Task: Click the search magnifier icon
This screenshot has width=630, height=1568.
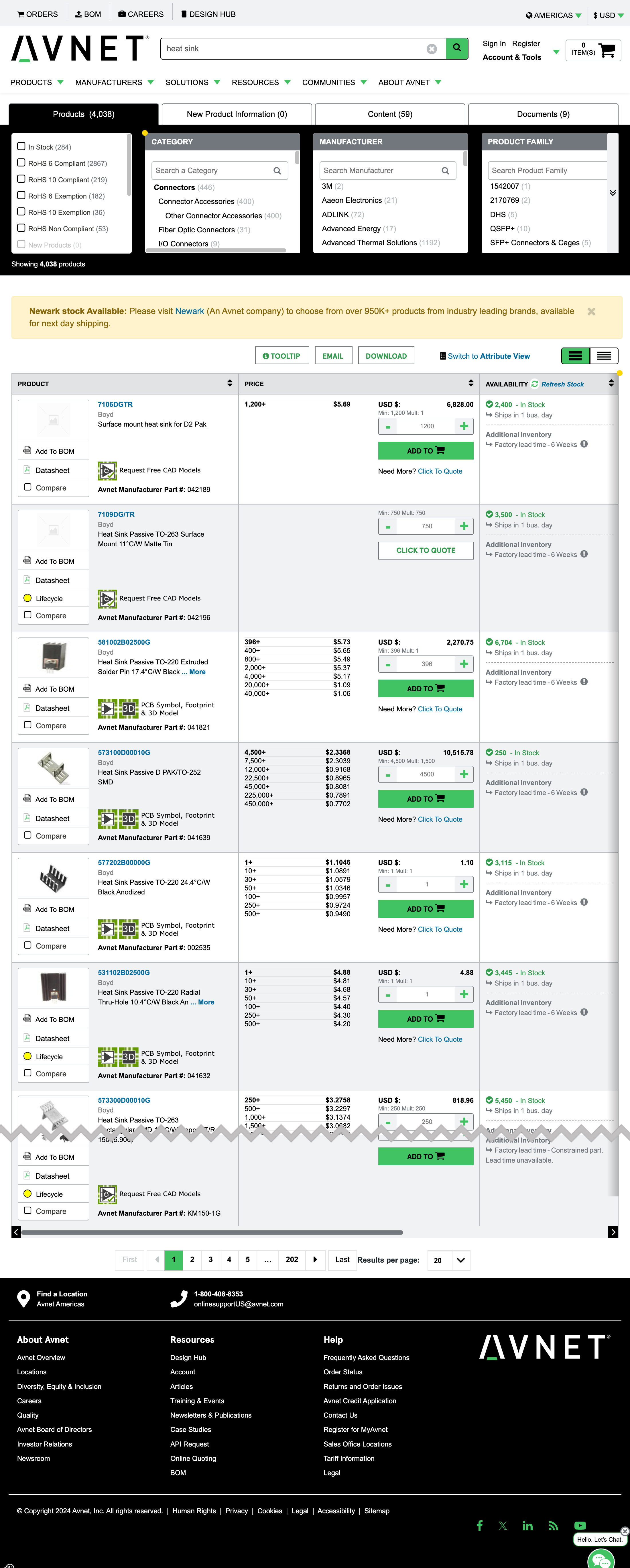Action: [456, 49]
